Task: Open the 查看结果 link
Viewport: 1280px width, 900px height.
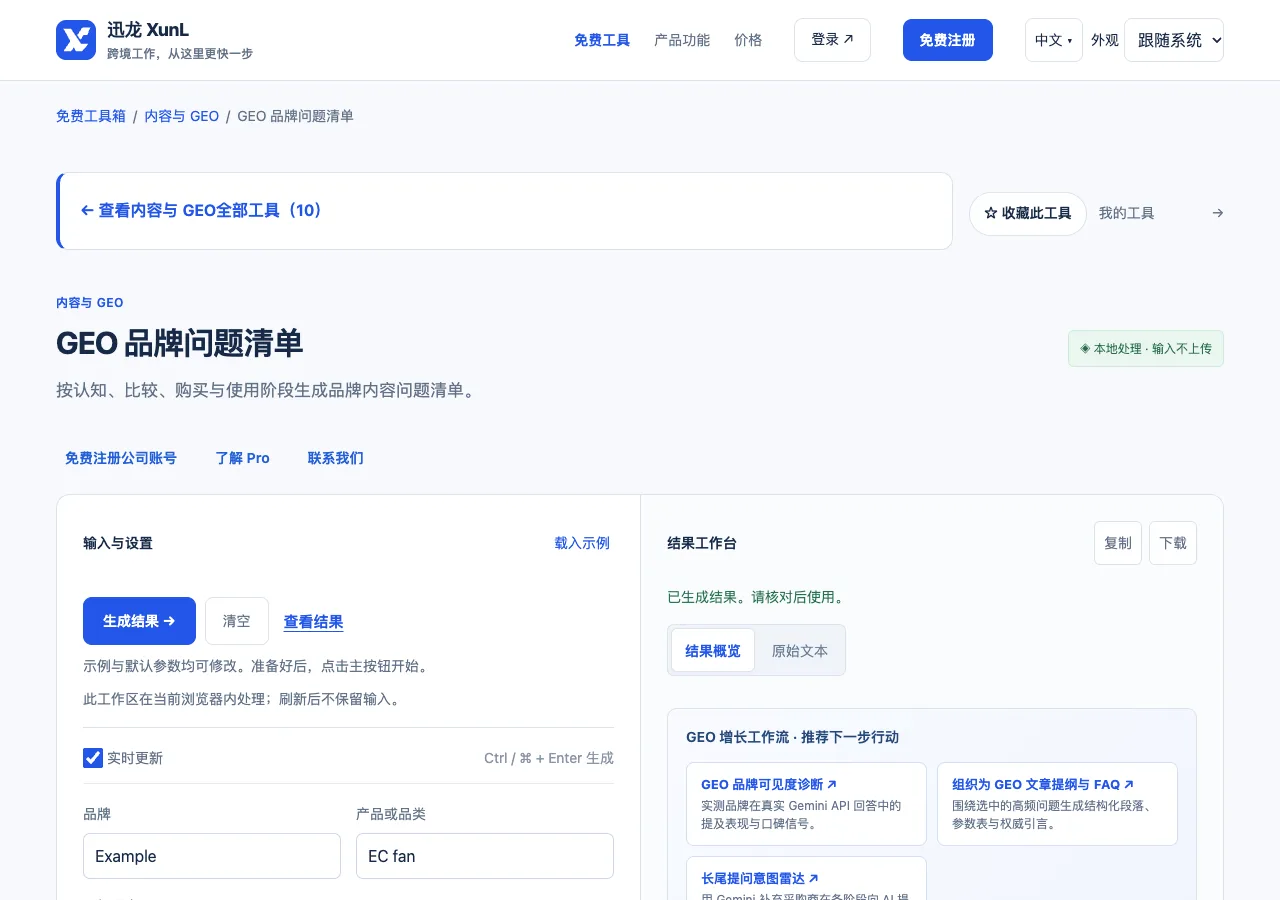Action: [314, 622]
